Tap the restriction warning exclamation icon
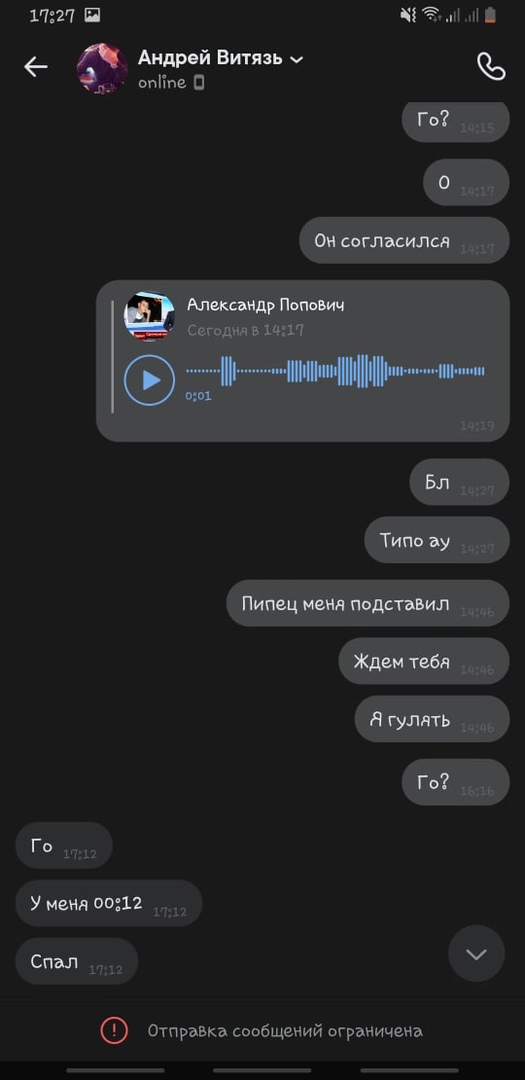Image resolution: width=525 pixels, height=1080 pixels. 114,1030
